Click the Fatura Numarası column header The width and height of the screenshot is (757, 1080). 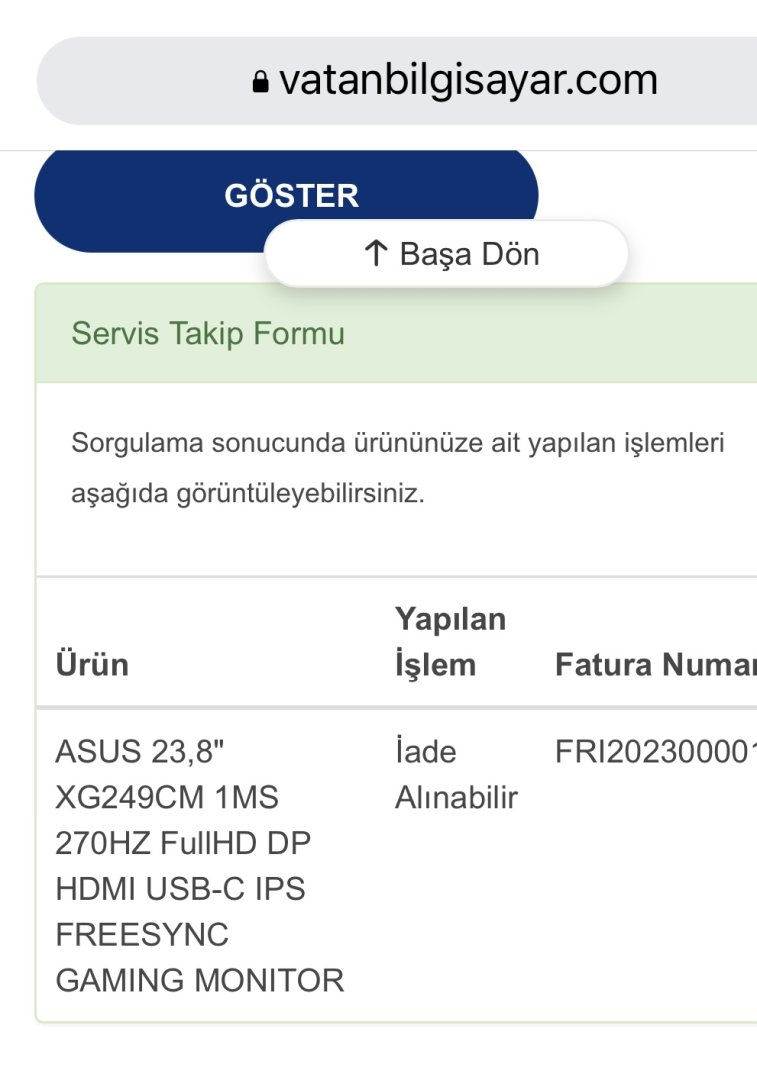coord(654,664)
